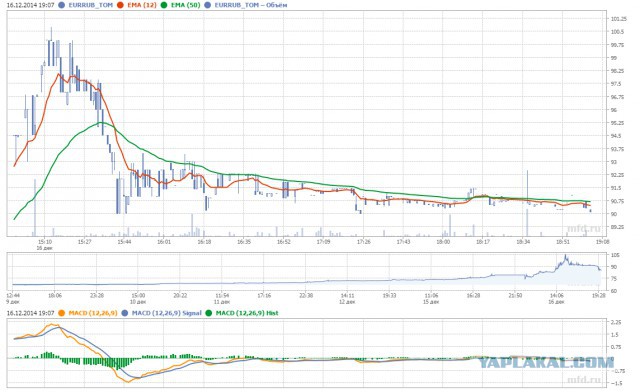The height and width of the screenshot is (392, 640).
Task: Click the 18:34 time axis label
Action: 523,242
